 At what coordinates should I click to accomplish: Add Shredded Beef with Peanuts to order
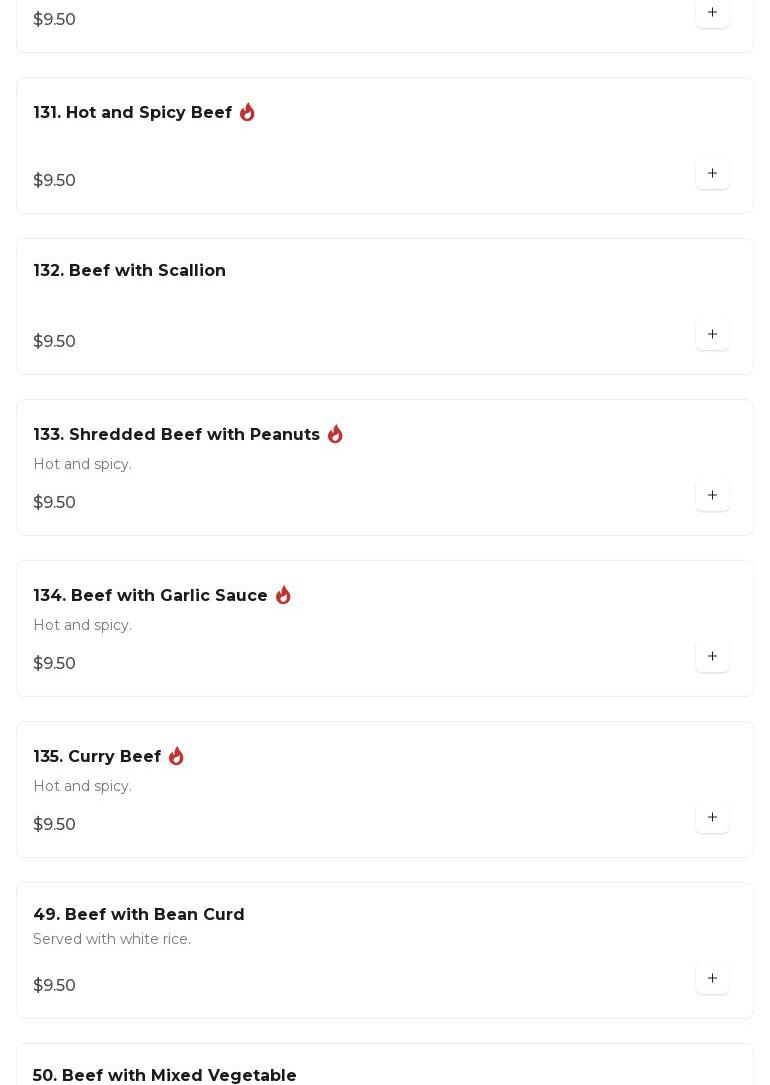712,496
